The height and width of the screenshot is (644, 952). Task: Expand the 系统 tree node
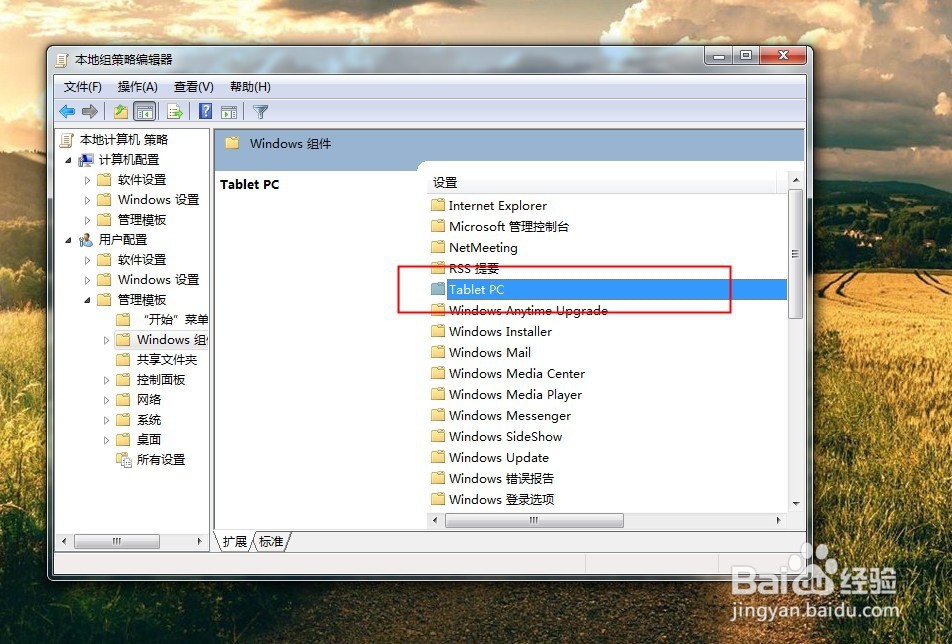coord(106,421)
